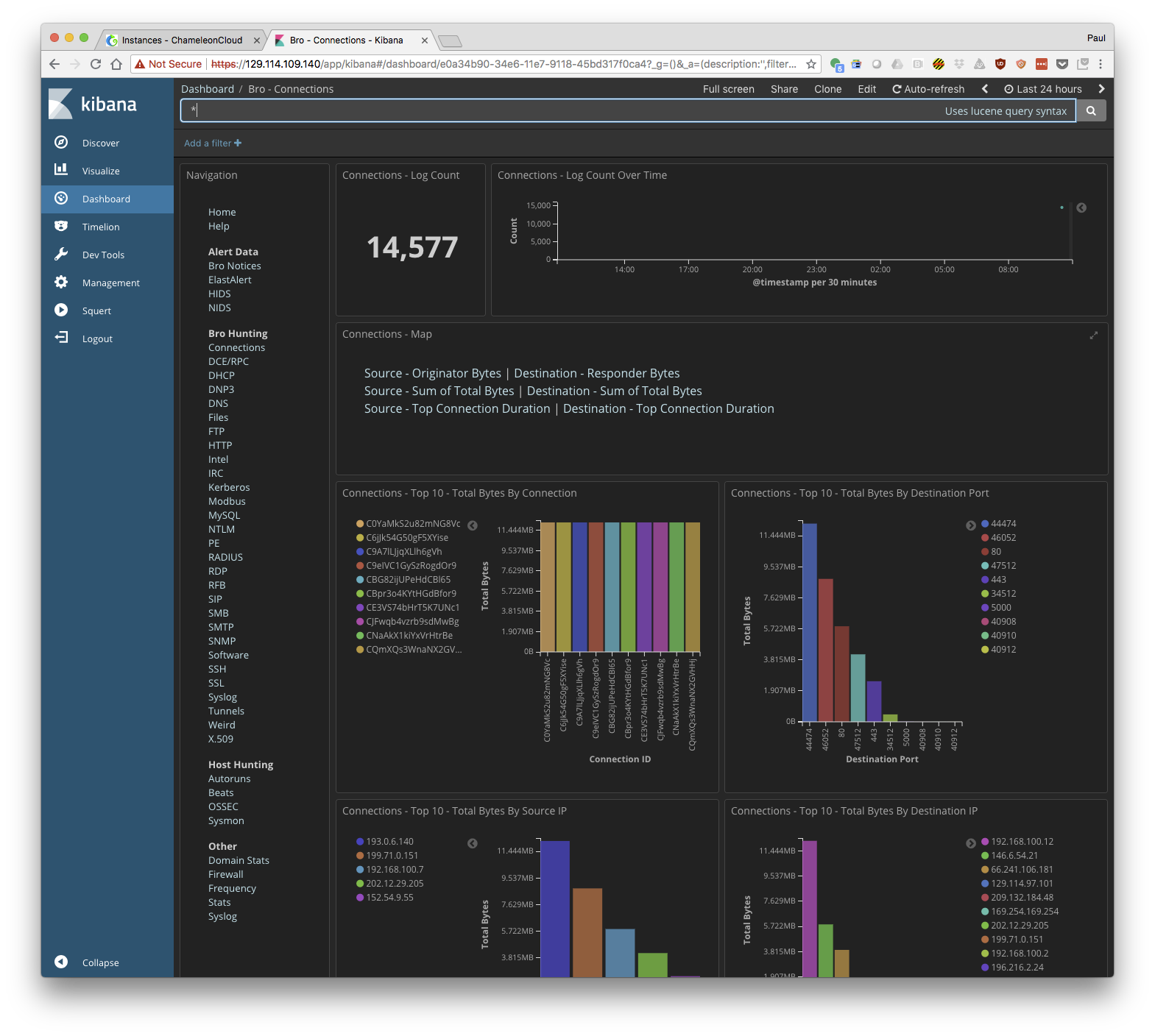This screenshot has width=1155, height=1036.
Task: Click Uses lucene query syntax link
Action: 1006,111
